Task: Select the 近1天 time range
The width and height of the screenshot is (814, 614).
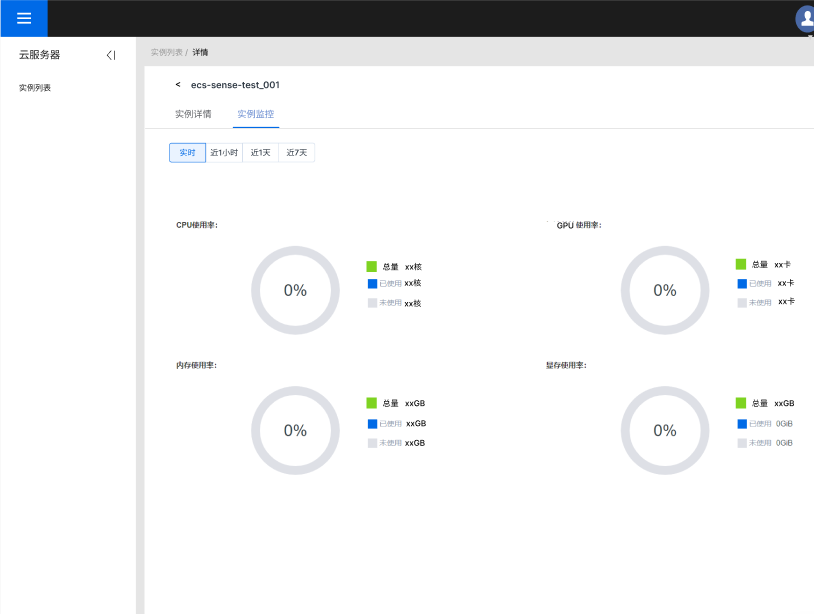Action: (x=260, y=153)
